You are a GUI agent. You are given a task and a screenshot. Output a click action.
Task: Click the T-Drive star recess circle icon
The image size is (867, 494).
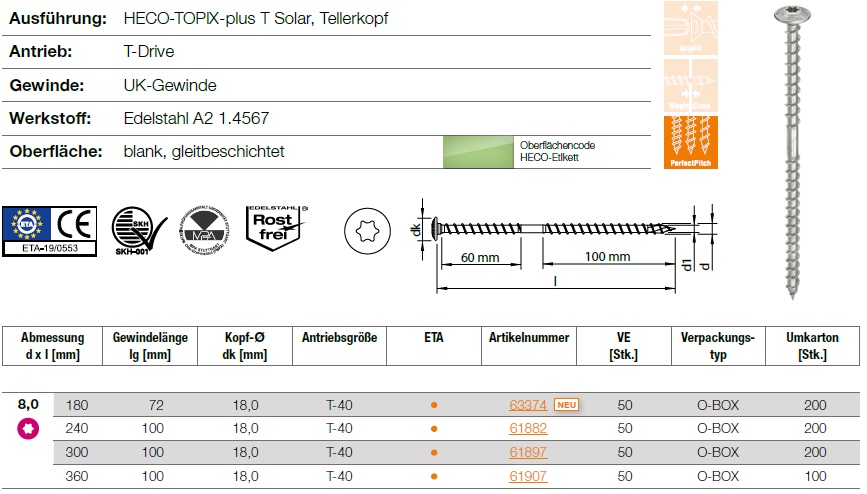pyautogui.click(x=367, y=231)
